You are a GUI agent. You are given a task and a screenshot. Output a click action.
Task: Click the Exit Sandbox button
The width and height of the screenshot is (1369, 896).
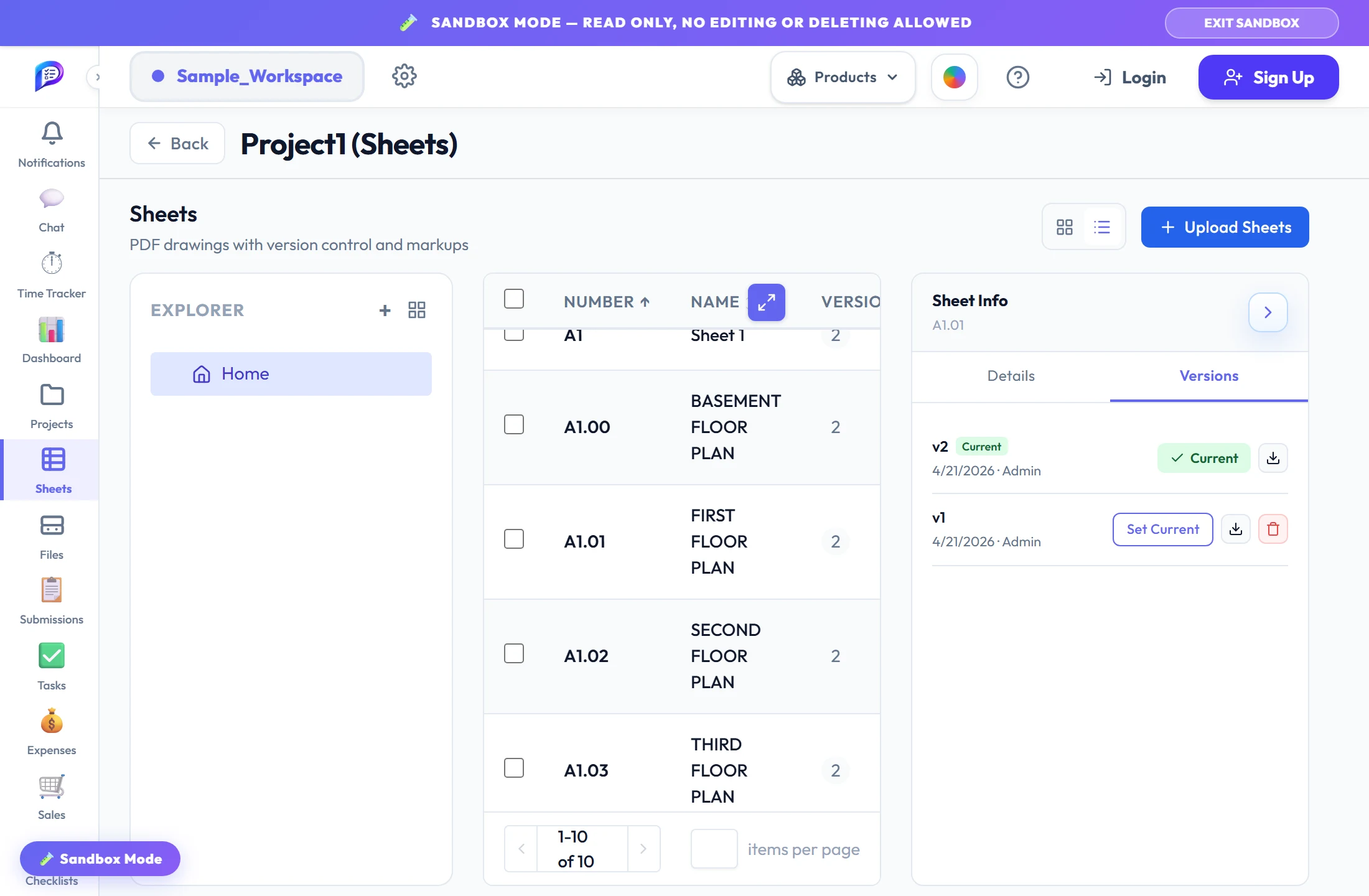1252,23
